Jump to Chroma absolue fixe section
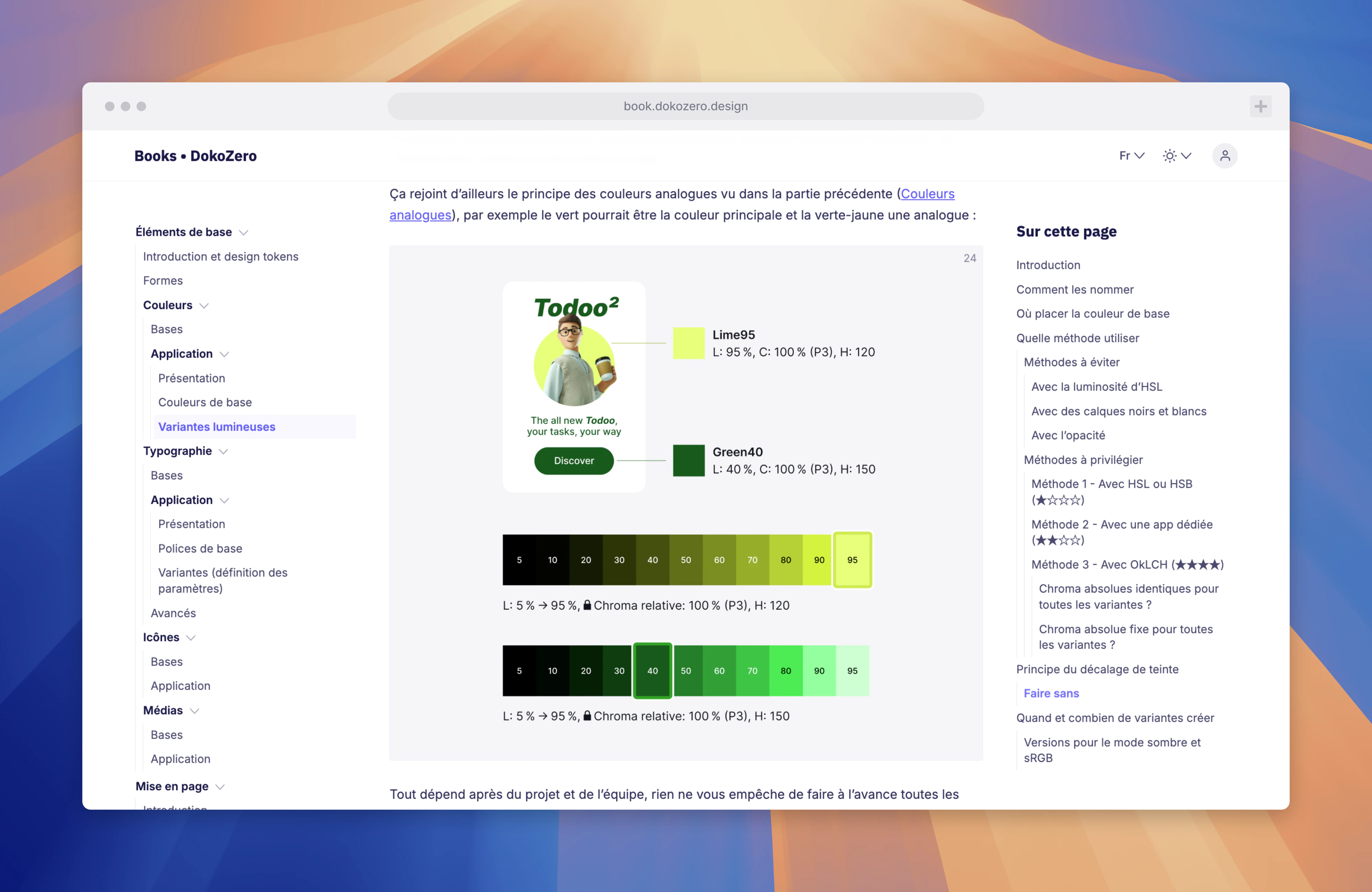The image size is (1372, 892). 1125,637
